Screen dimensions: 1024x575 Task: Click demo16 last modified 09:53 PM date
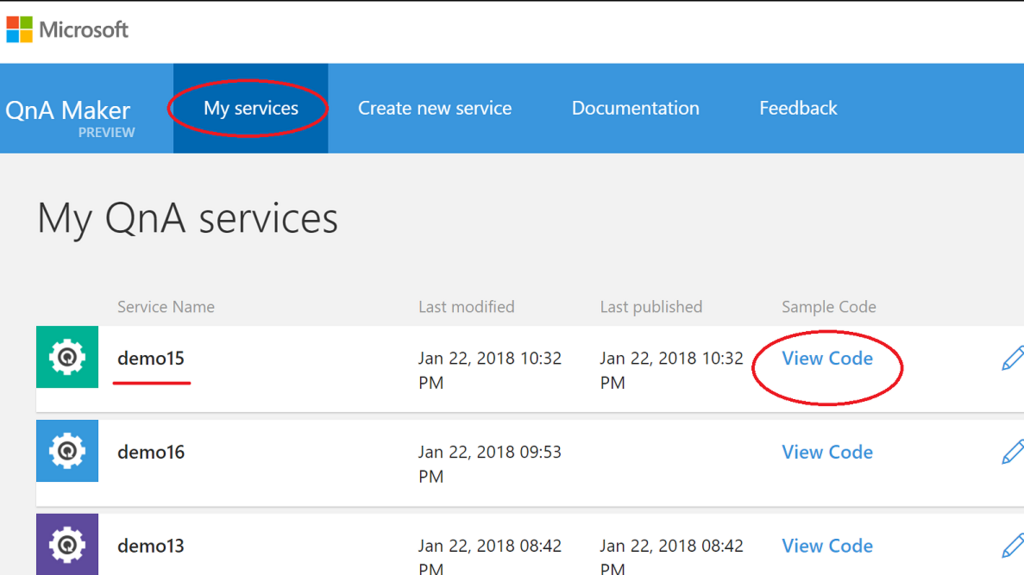(x=490, y=464)
